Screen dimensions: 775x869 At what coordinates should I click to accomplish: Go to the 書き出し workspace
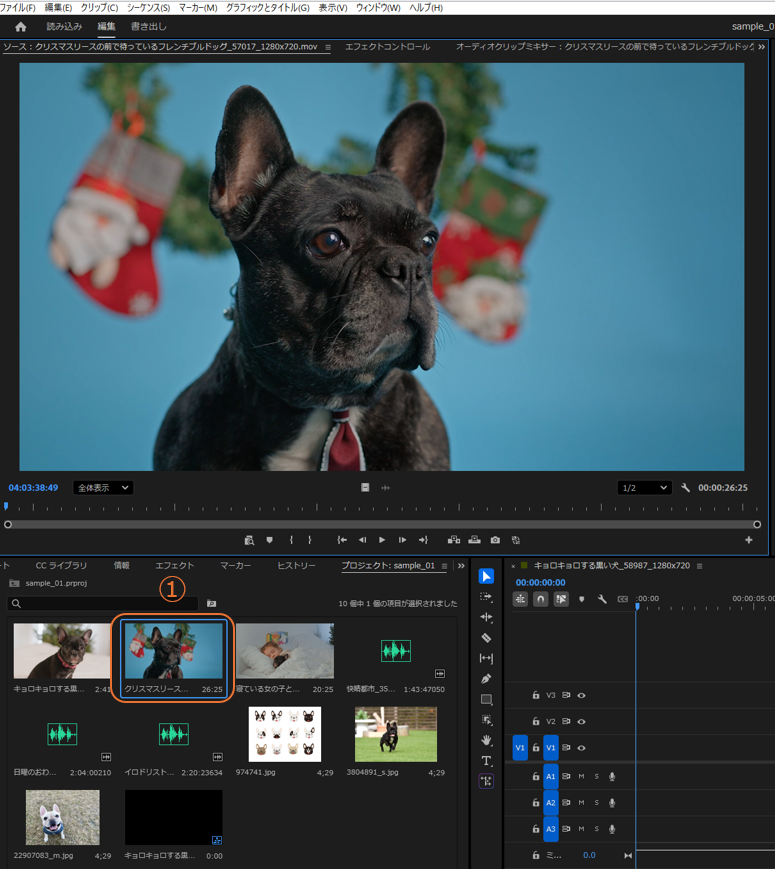pyautogui.click(x=149, y=27)
